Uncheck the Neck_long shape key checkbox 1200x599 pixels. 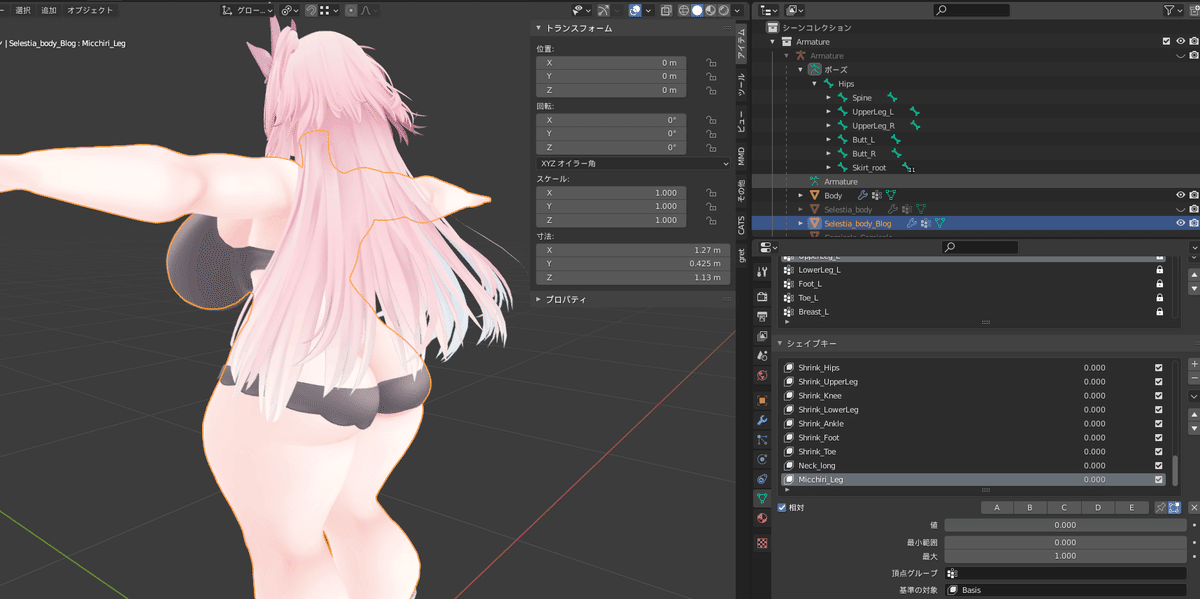(1159, 466)
